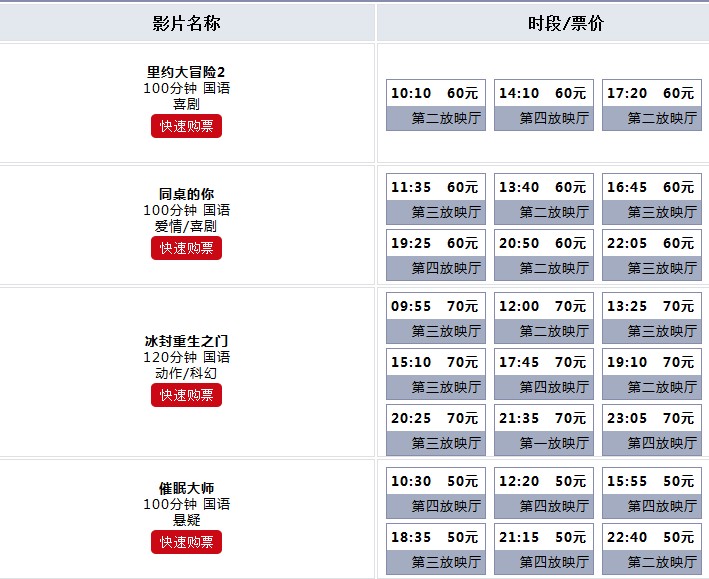
Task: Click 快速购票 for 里约大冒险2
Action: (x=186, y=126)
